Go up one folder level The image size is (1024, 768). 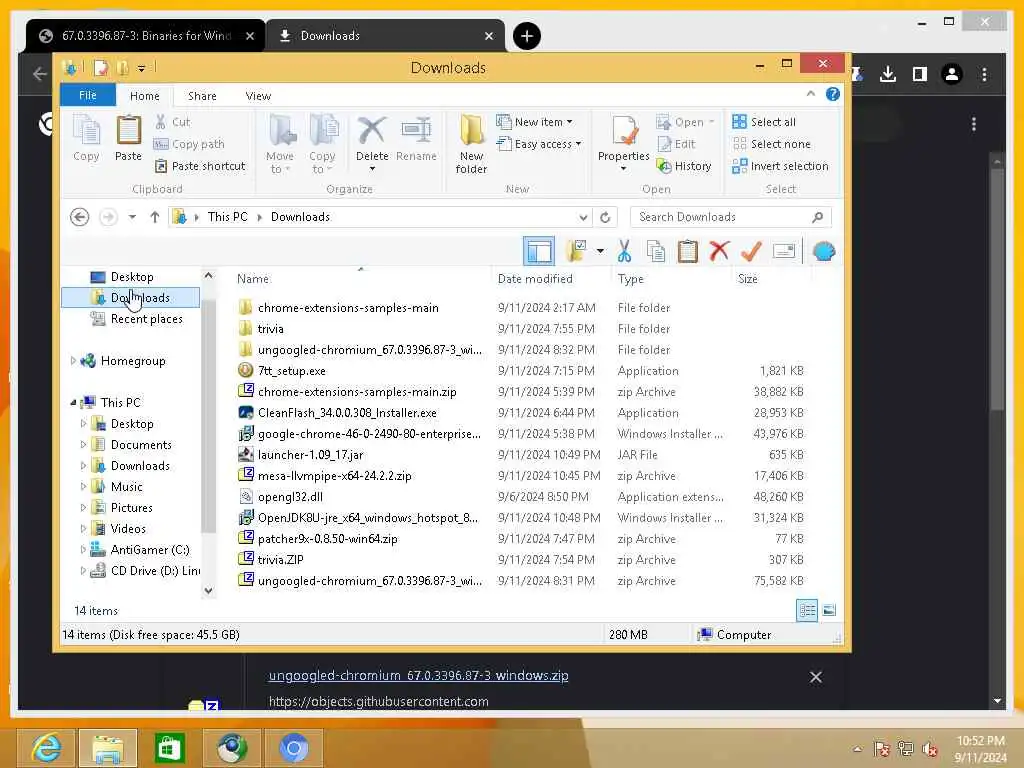click(x=154, y=217)
